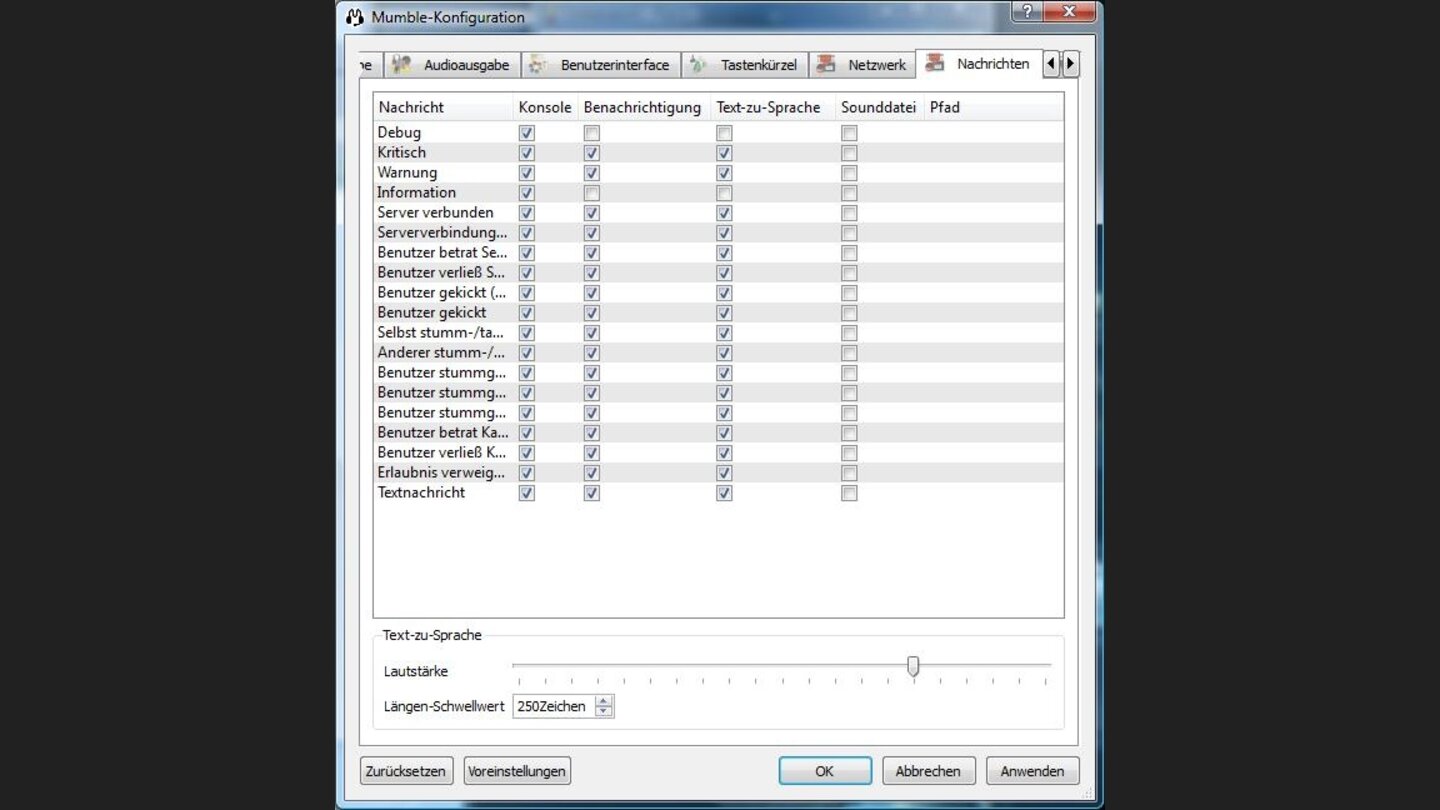Click the Anwenden button
The height and width of the screenshot is (810, 1440).
tap(1032, 771)
